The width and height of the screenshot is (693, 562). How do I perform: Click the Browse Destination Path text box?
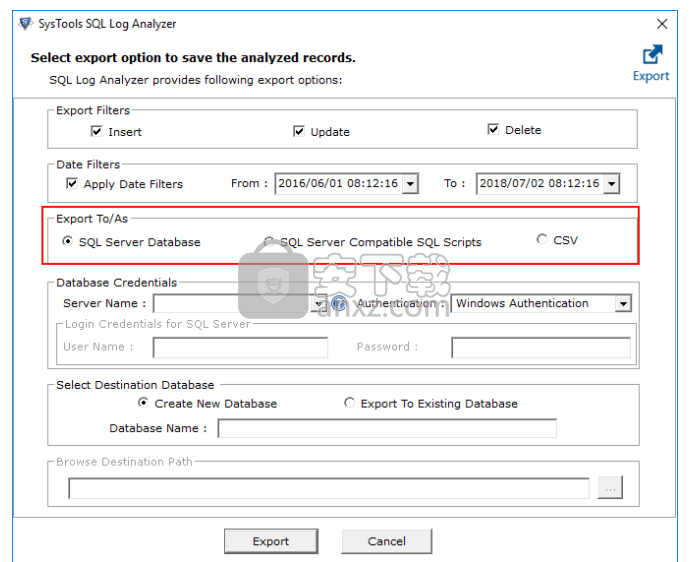pos(329,488)
